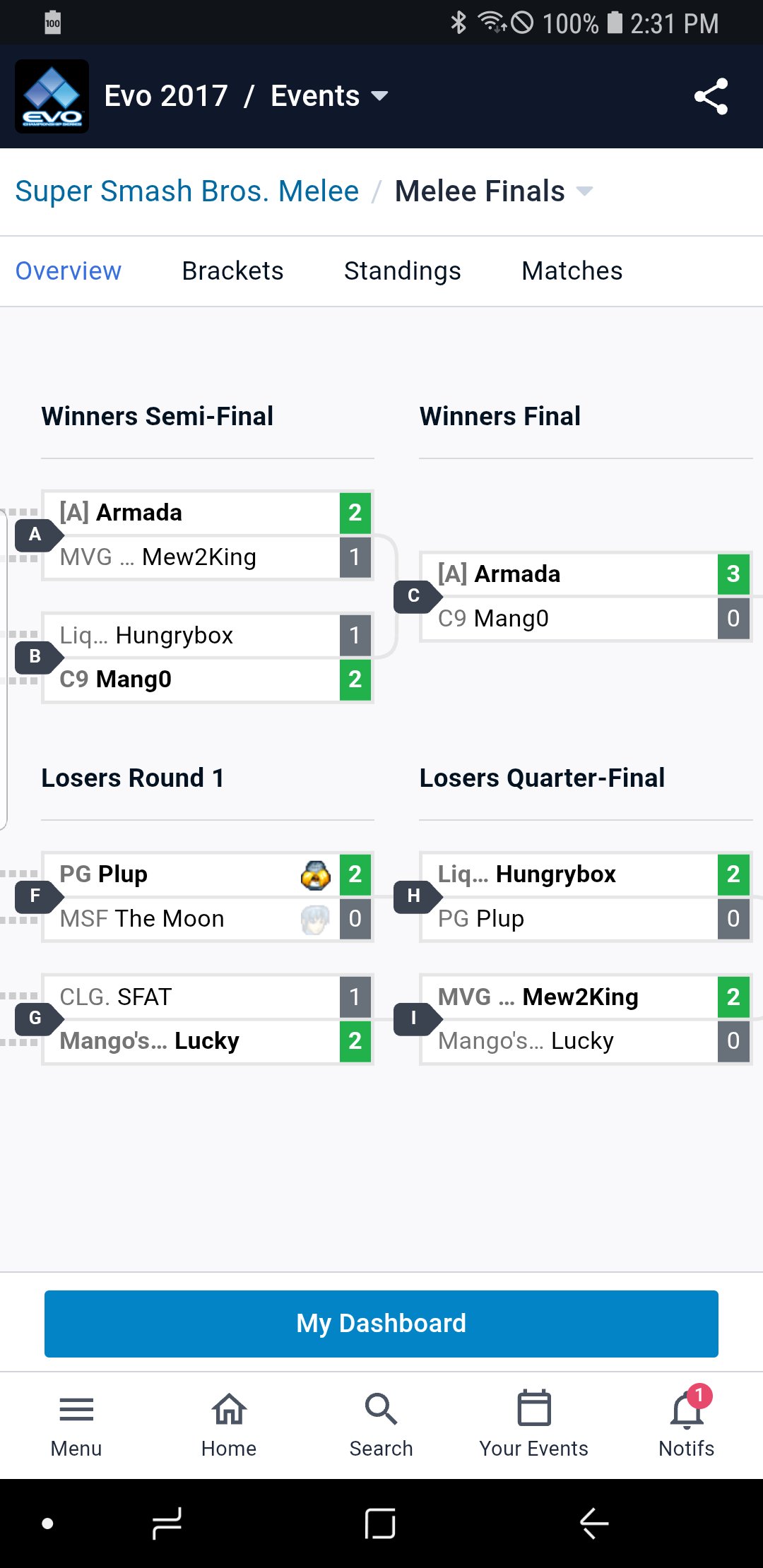Viewport: 763px width, 1568px height.
Task: Switch to the Standings tab
Action: point(403,271)
